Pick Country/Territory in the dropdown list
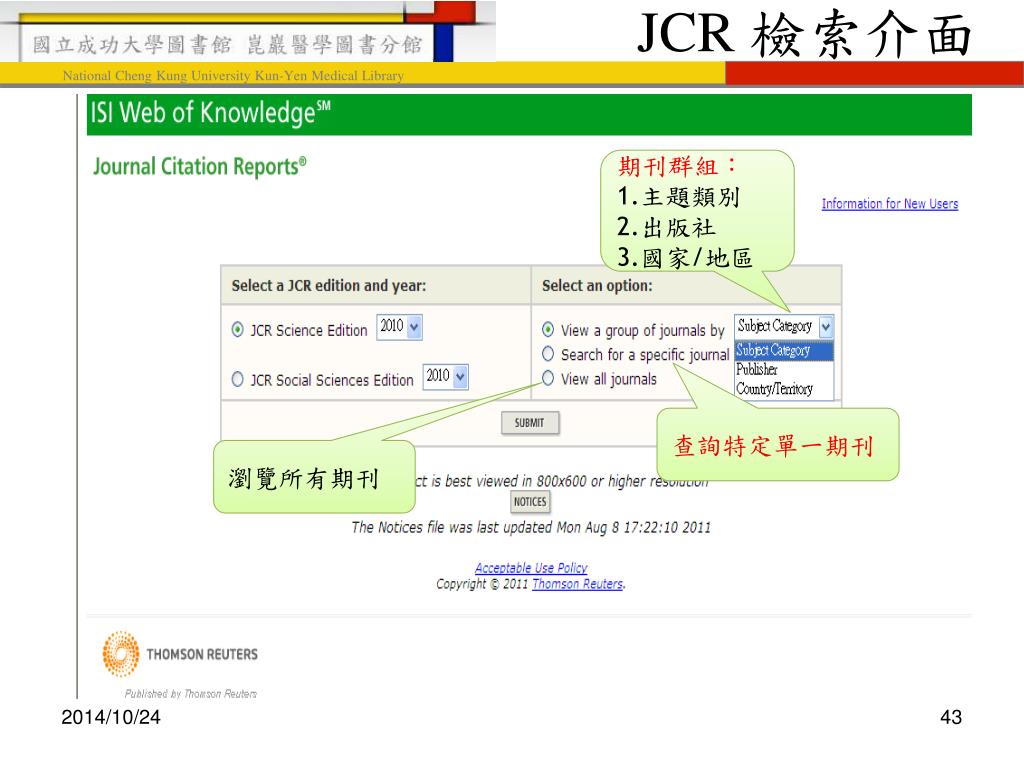Screen dimensions: 1024x768 point(784,389)
